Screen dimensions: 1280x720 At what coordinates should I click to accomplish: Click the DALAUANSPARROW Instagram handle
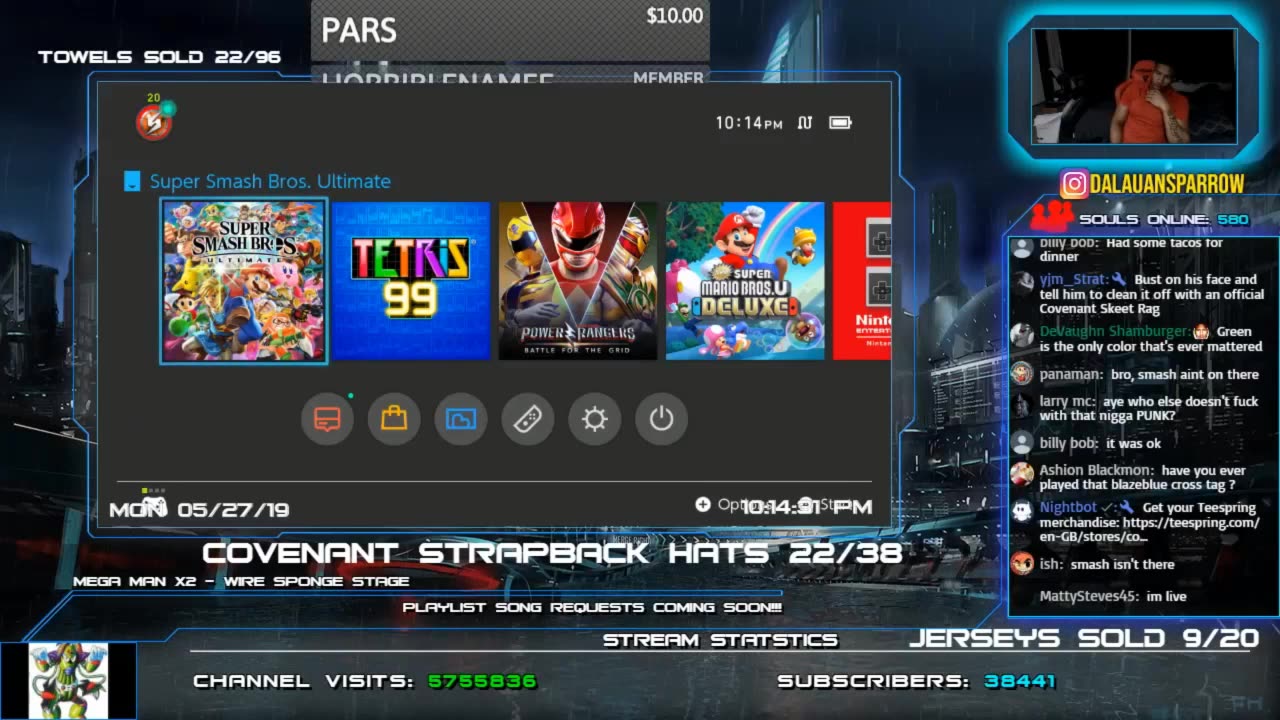coord(1167,184)
